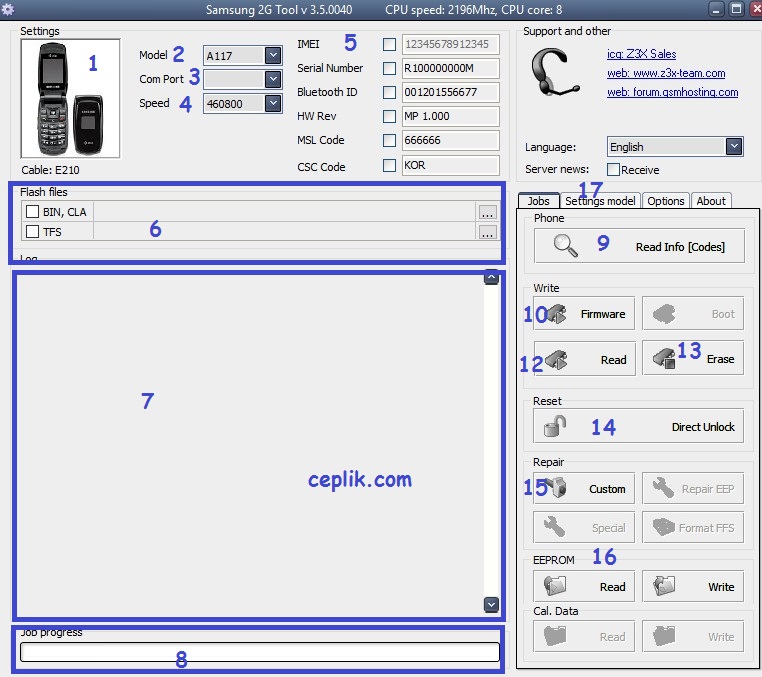Click the MSL Code field showing 666666
Image resolution: width=762 pixels, height=677 pixels.
tap(450, 140)
